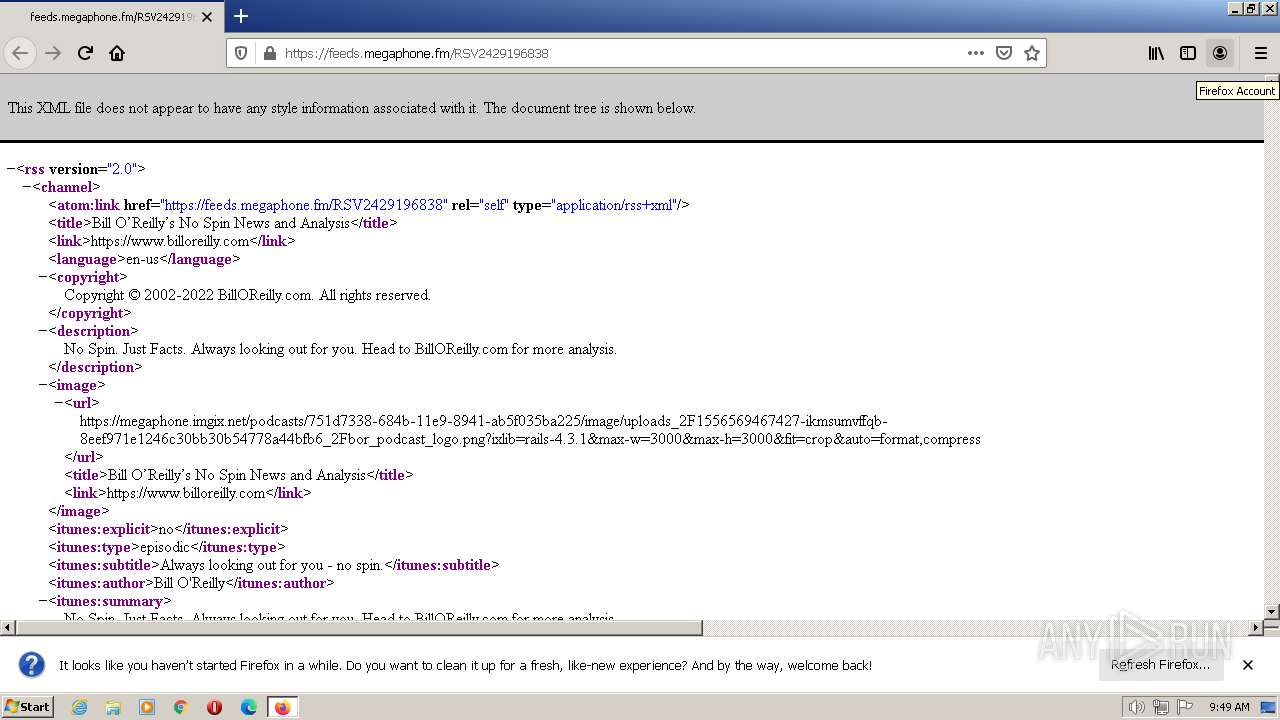The image size is (1280, 720).
Task: Open File Explorer from the taskbar
Action: click(x=113, y=707)
